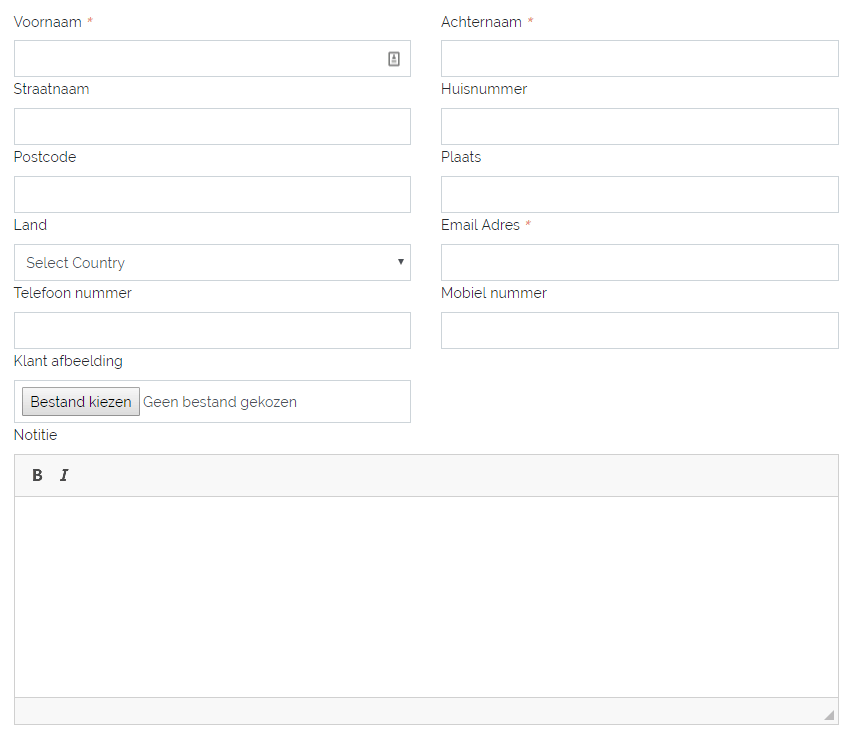Toggle the Italic formatting icon
This screenshot has width=852, height=738.
[x=64, y=476]
